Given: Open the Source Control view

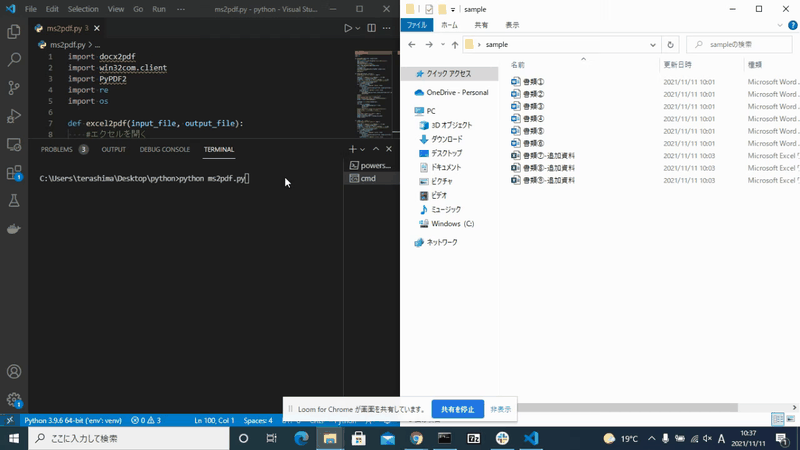Looking at the screenshot, I should [x=14, y=88].
